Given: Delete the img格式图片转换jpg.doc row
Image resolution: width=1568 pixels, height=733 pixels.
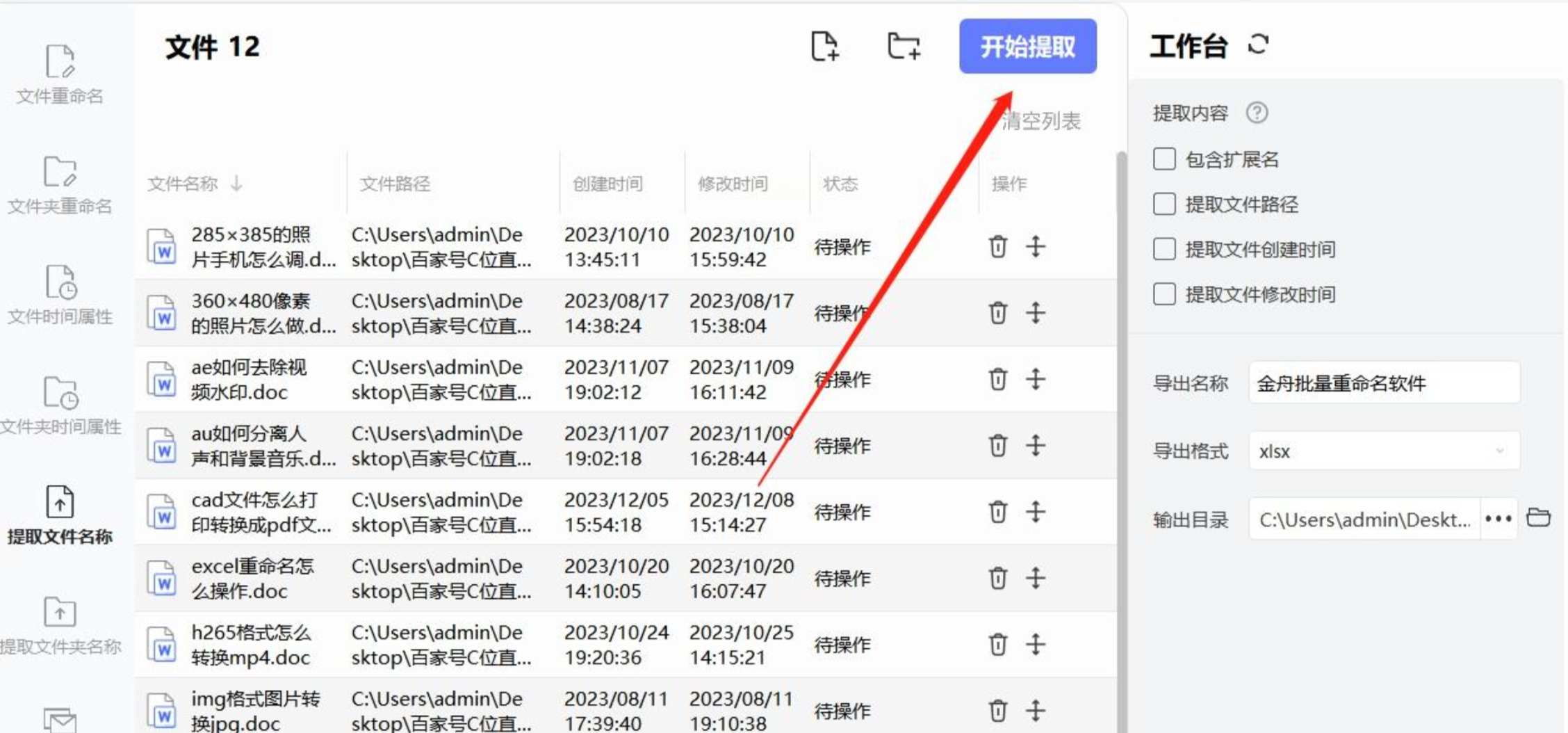Looking at the screenshot, I should 998,711.
